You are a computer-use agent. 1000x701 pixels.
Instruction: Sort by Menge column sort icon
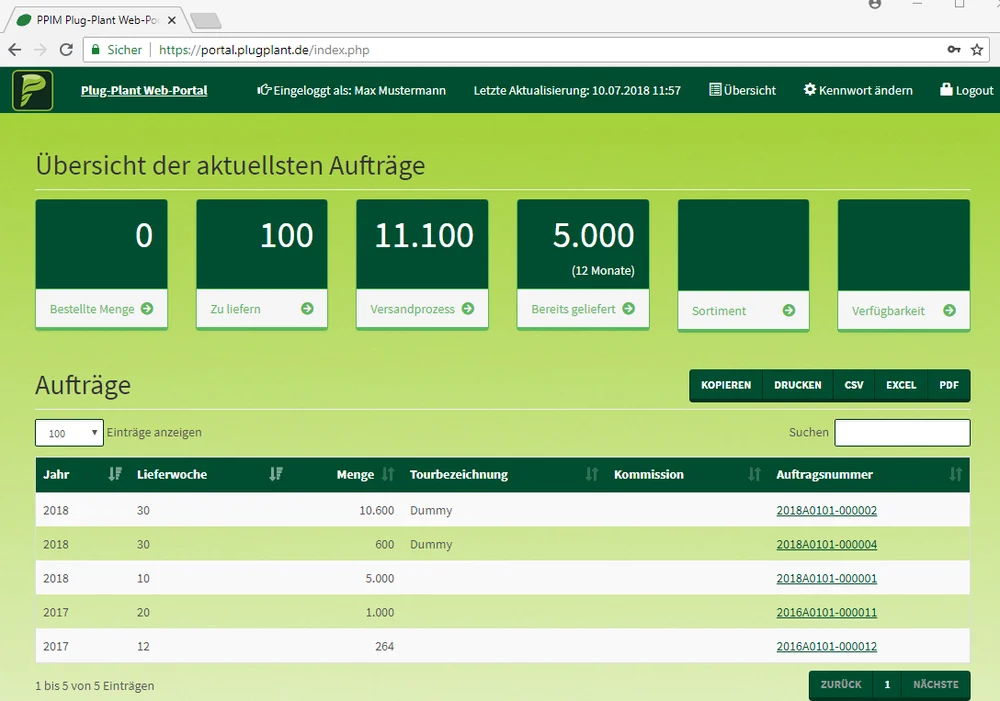[x=388, y=474]
